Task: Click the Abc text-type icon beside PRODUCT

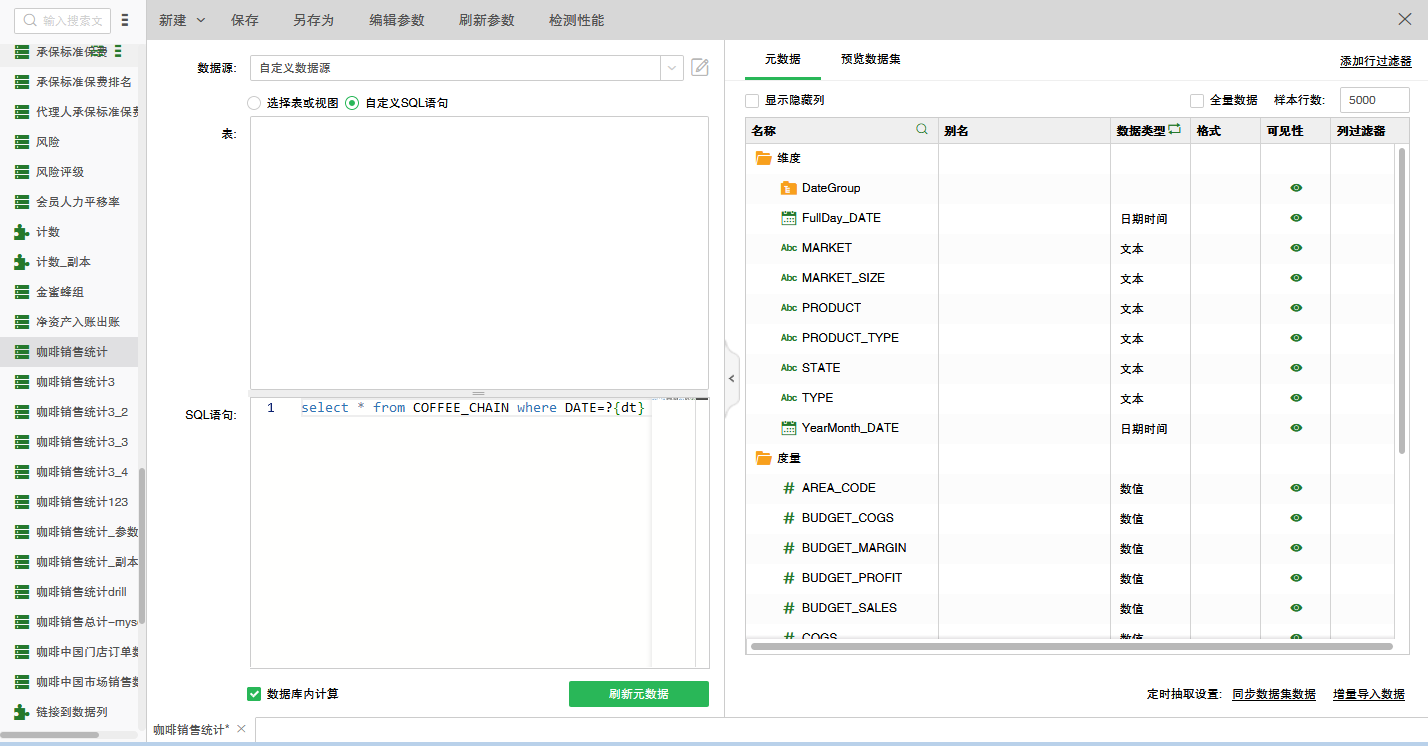Action: pos(789,308)
